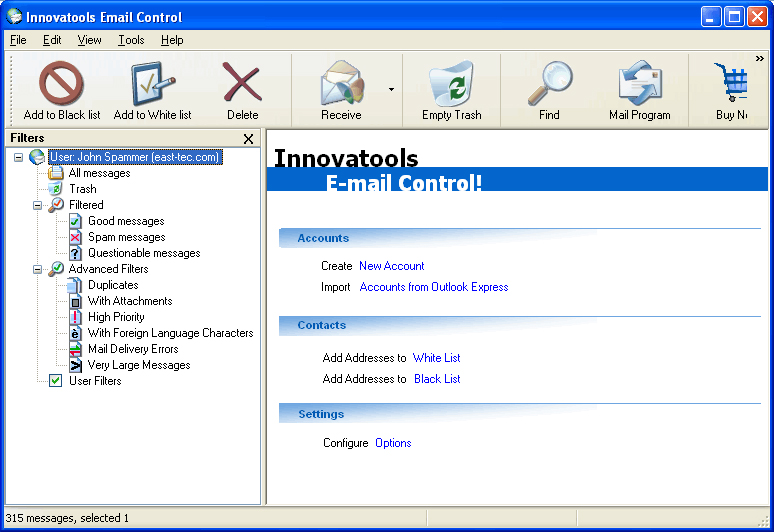Maximize the Email Control window

pos(734,17)
